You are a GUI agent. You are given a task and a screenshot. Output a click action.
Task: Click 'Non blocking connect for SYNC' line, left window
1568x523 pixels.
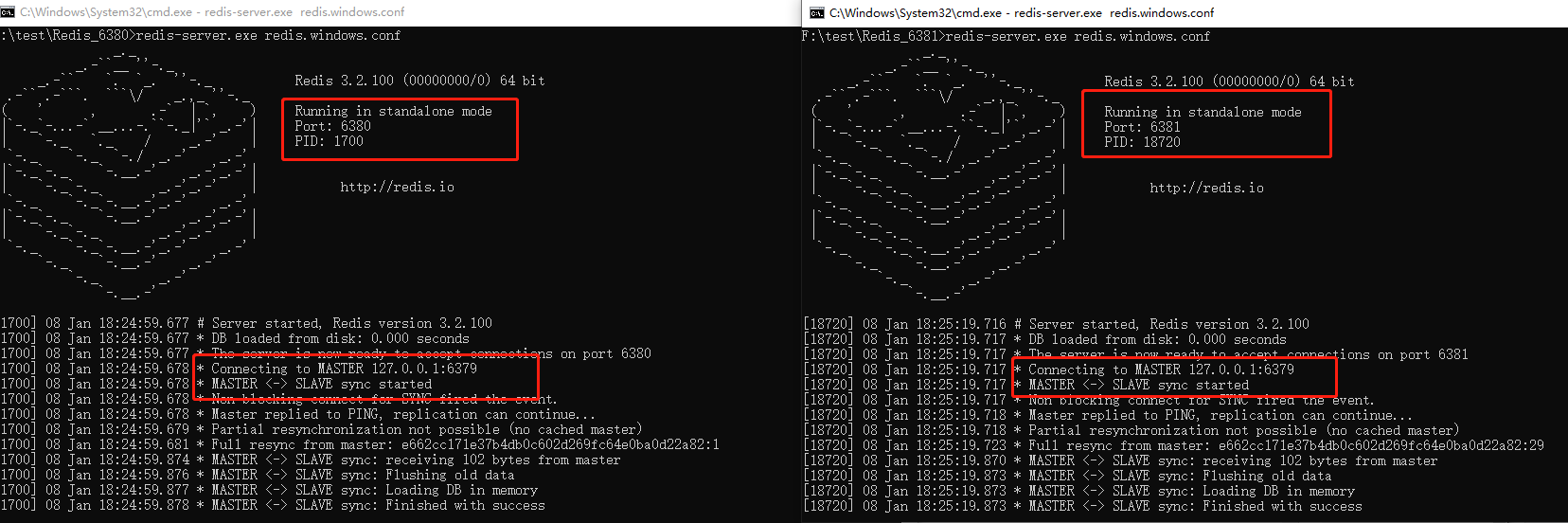(278, 400)
